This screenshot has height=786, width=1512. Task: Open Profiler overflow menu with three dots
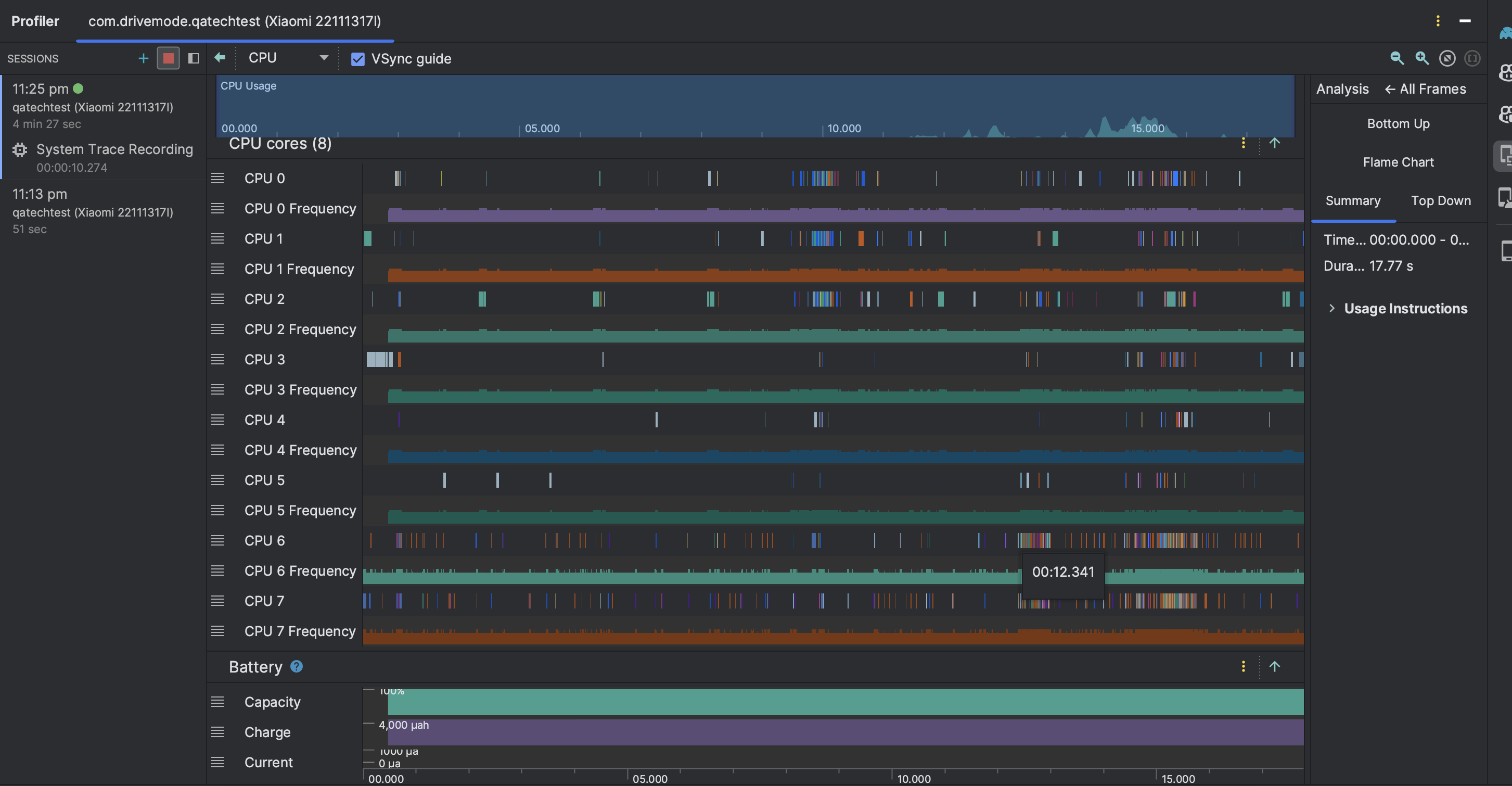pos(1438,20)
